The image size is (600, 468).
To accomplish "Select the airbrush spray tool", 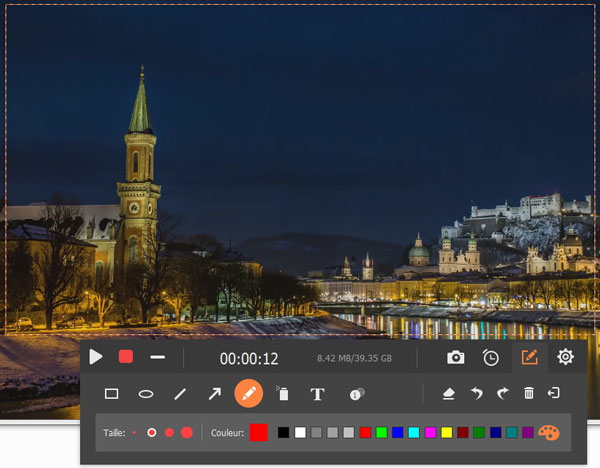I will [283, 394].
